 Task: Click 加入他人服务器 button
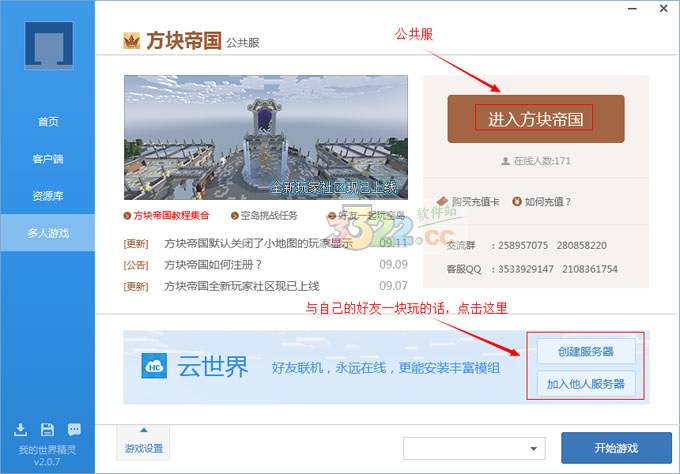(586, 384)
